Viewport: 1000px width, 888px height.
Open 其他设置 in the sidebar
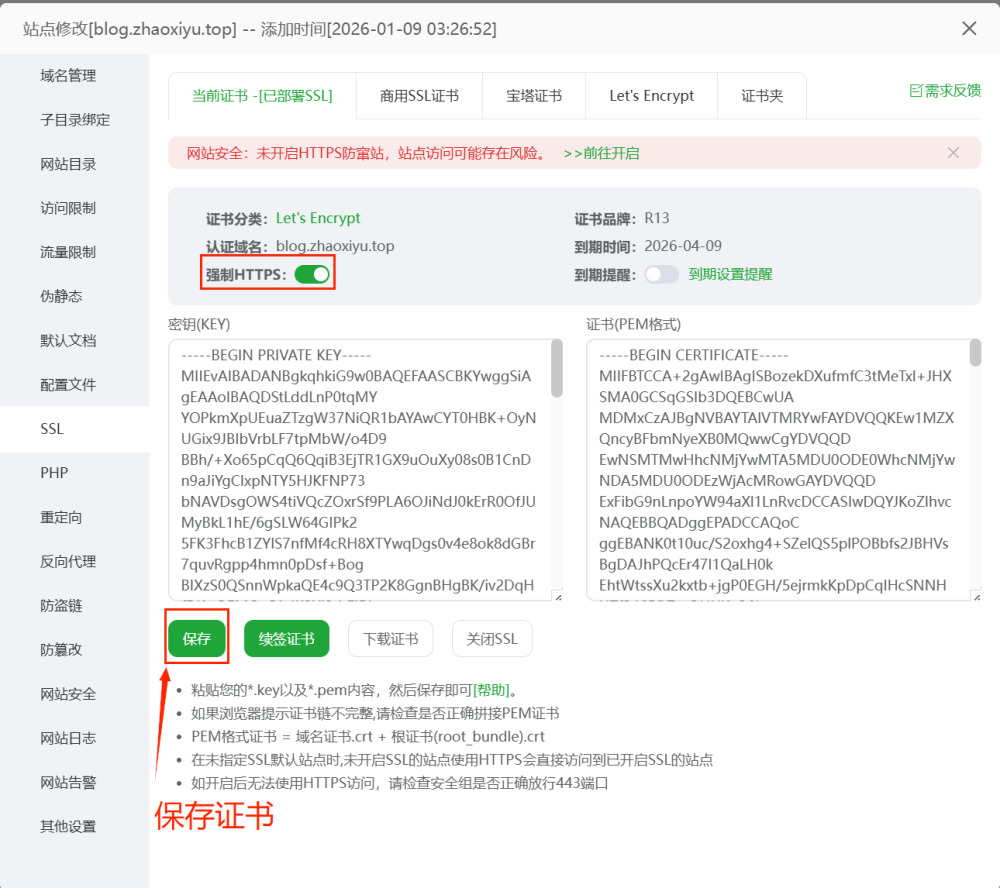point(68,826)
